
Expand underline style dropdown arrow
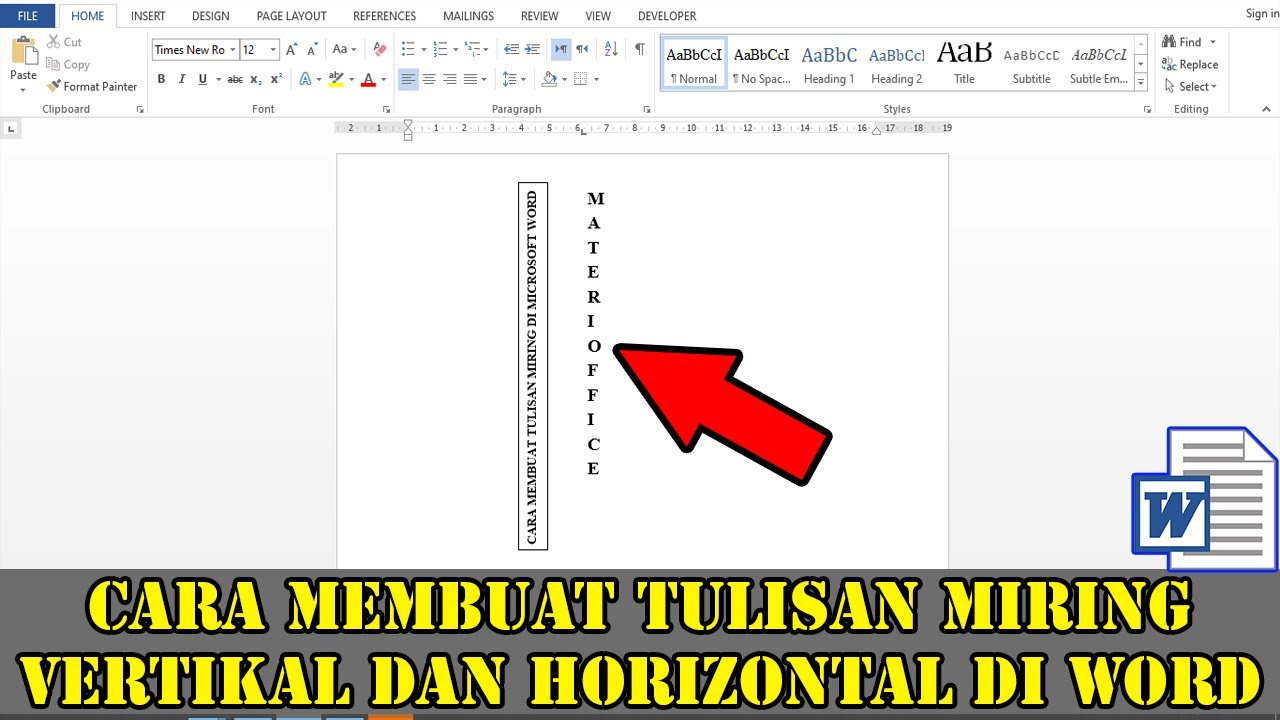(x=217, y=79)
